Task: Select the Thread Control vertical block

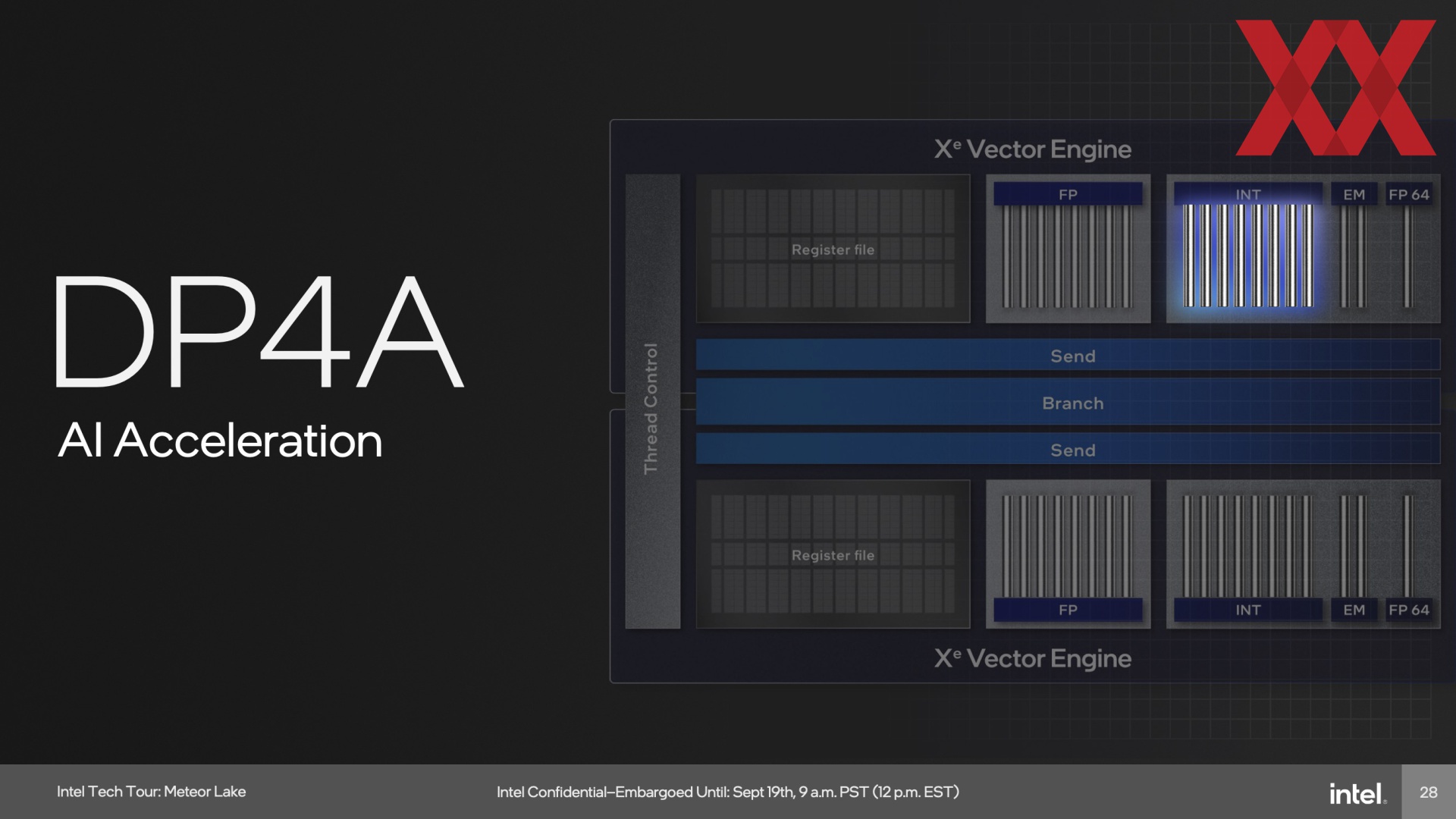Action: click(652, 401)
